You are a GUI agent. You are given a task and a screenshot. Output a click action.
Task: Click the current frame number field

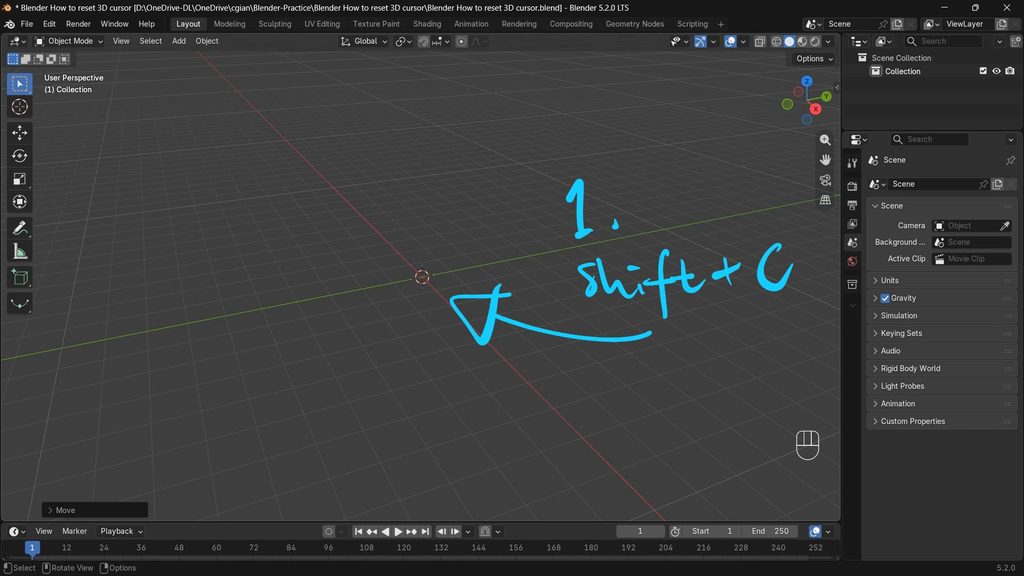(x=640, y=531)
